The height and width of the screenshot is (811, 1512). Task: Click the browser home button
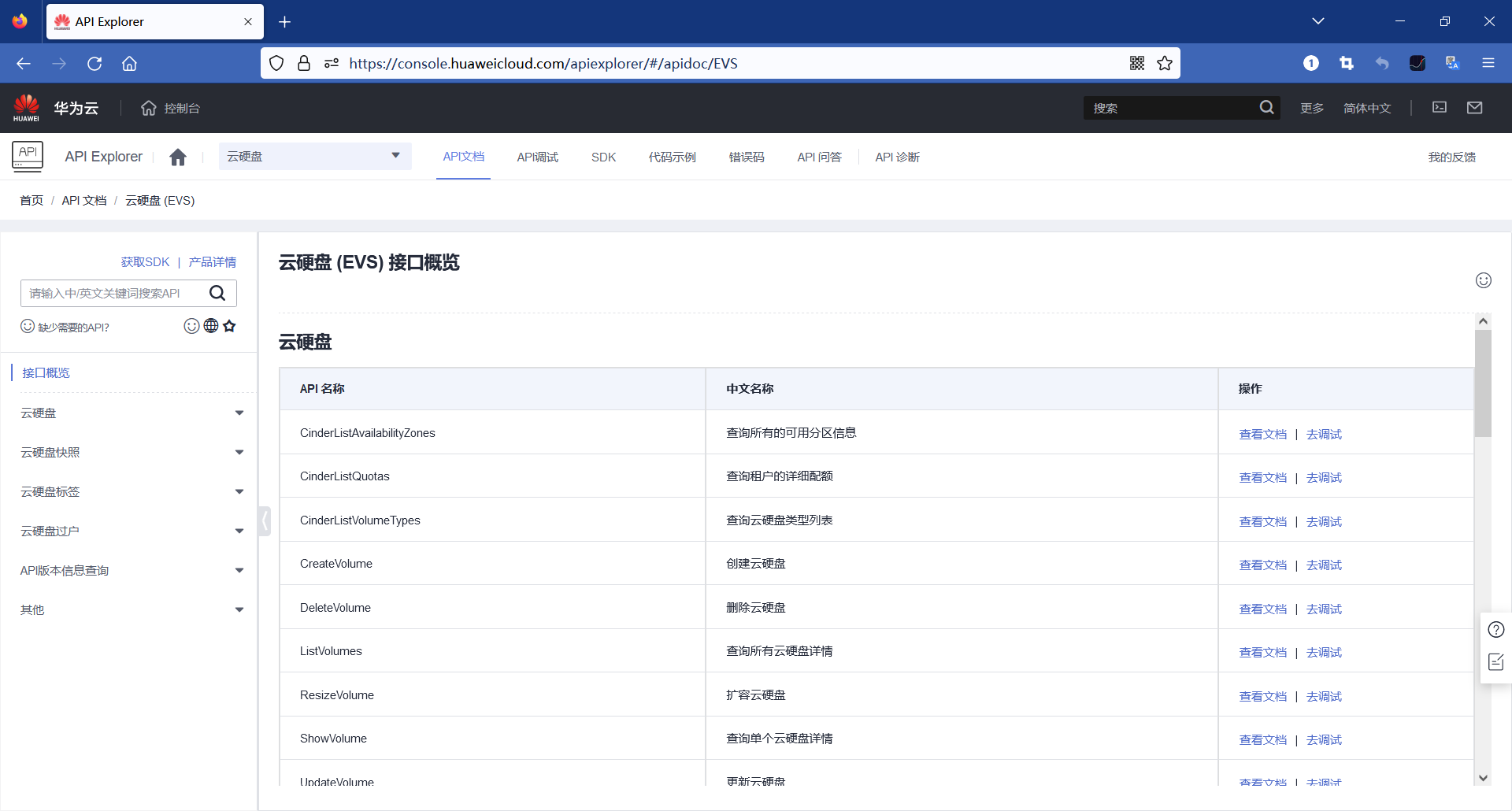point(129,63)
